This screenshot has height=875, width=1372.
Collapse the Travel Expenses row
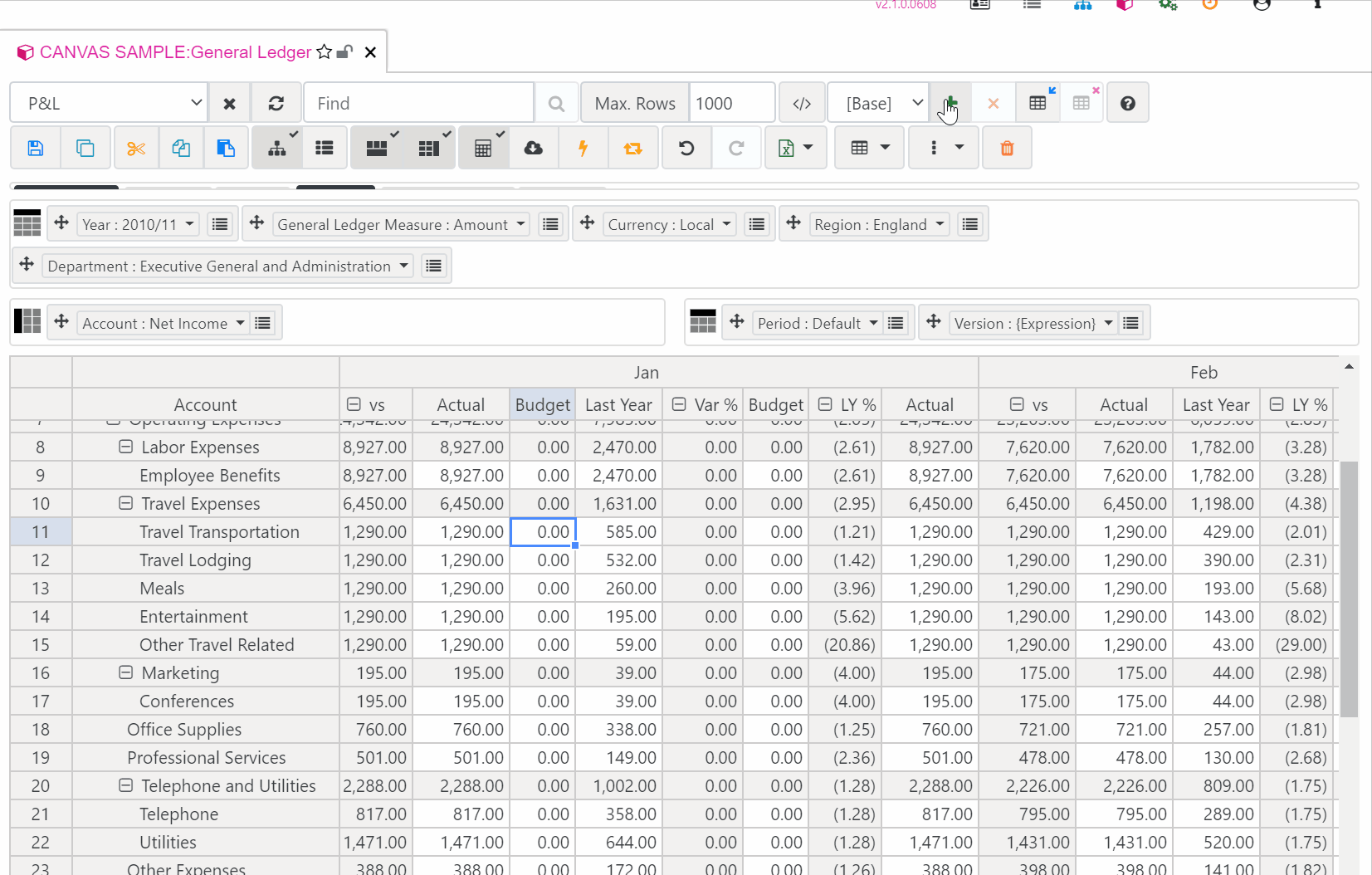tap(126, 503)
